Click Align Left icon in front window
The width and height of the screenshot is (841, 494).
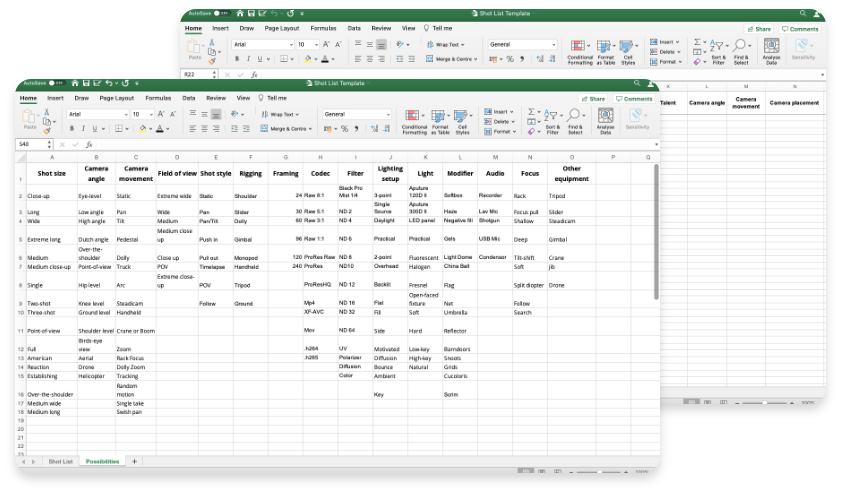[x=193, y=129]
